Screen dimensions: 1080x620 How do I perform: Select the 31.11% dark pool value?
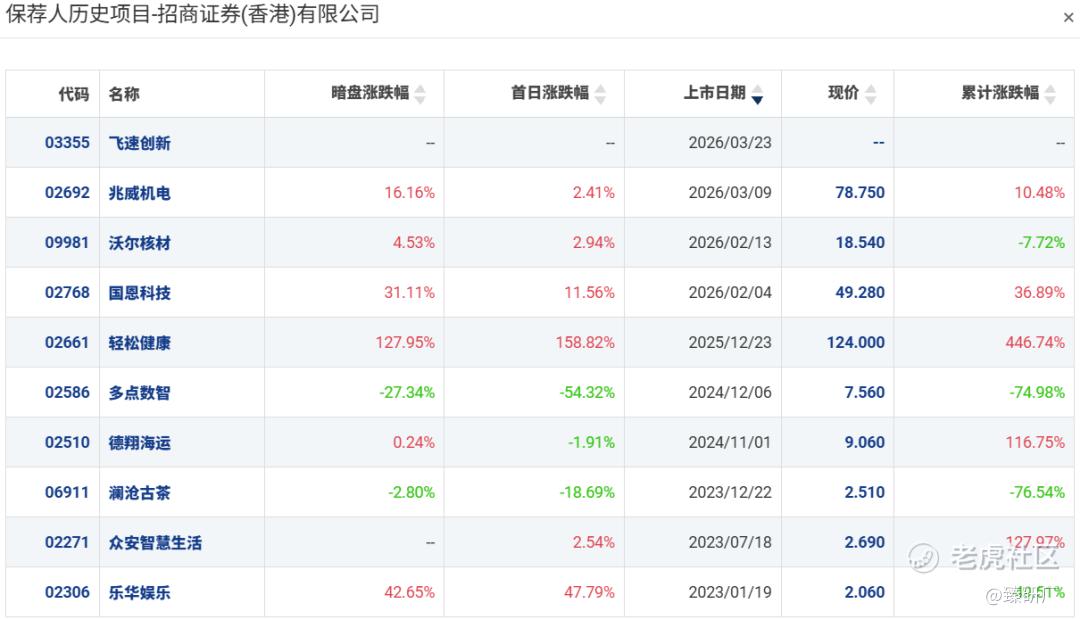click(410, 292)
